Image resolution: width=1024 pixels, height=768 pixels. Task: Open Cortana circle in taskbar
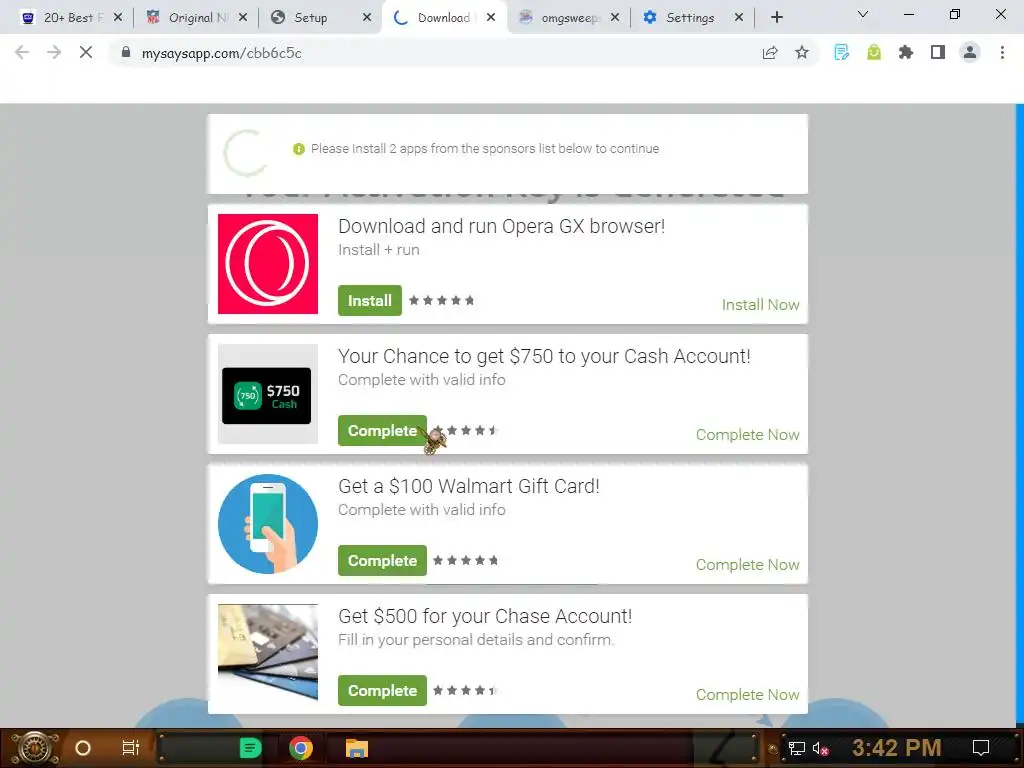83,748
